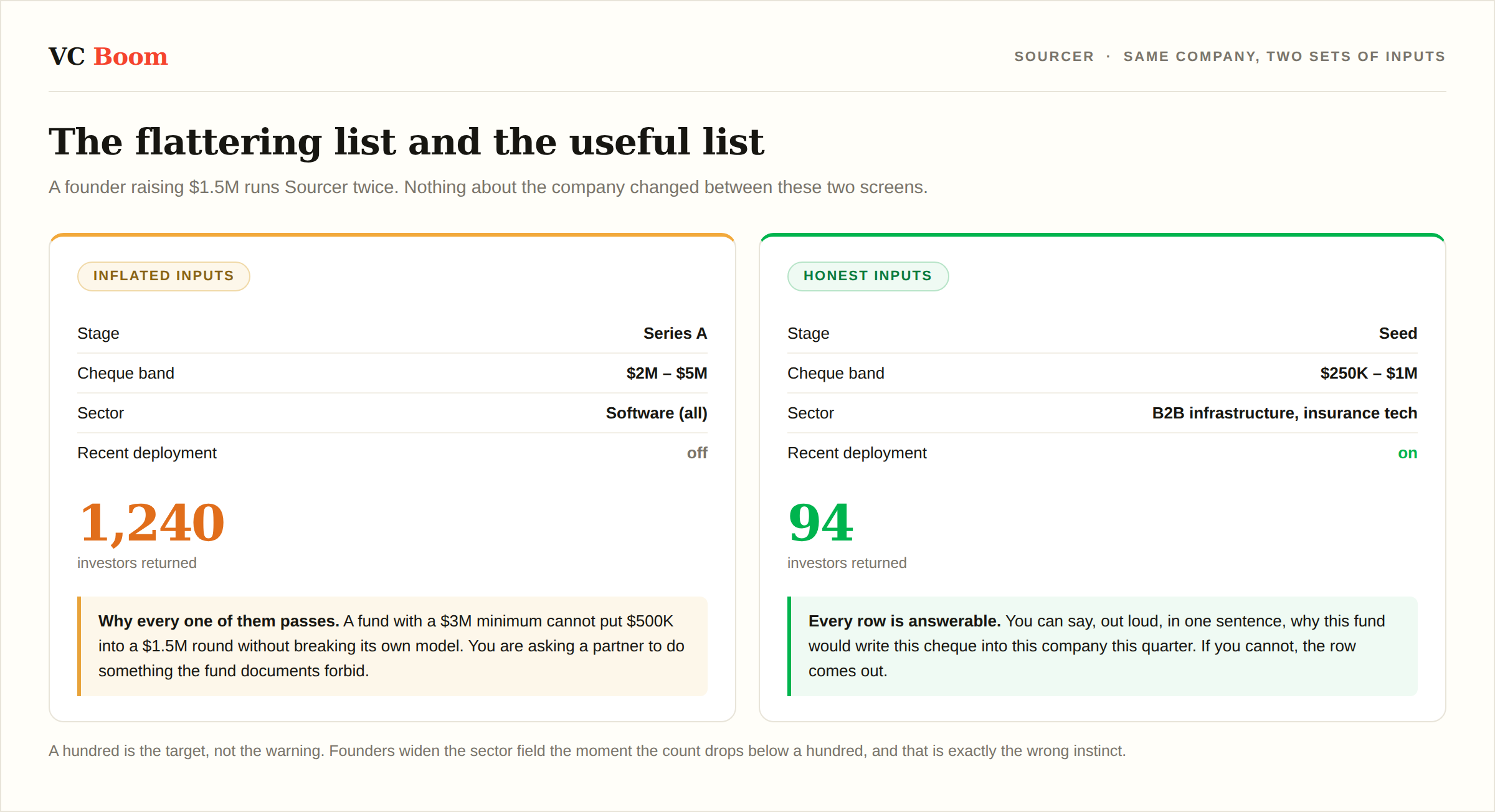Screen dimensions: 1495x812
Task: Open the SOURCER header label
Action: tap(1054, 57)
